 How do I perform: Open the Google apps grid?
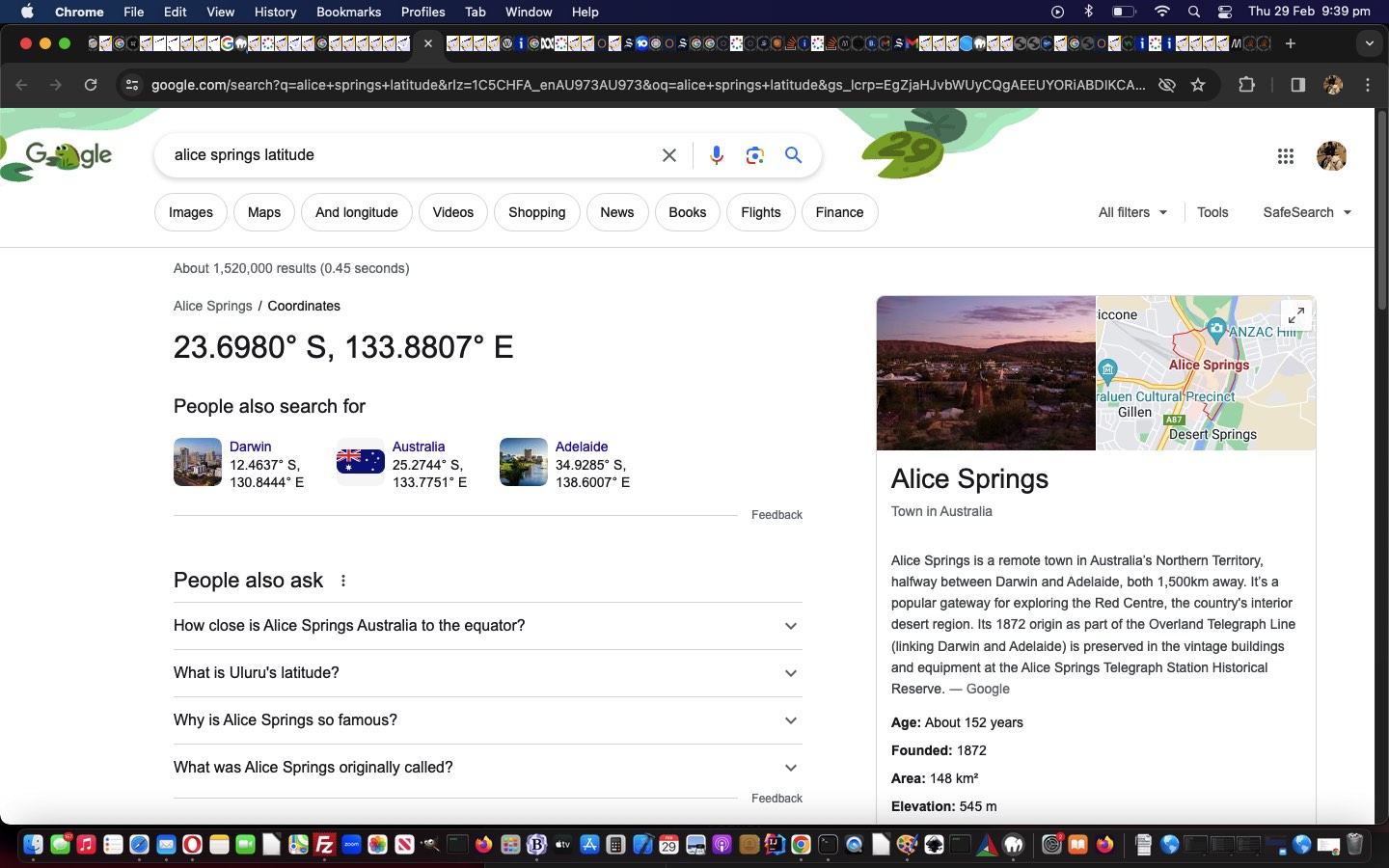pos(1285,156)
